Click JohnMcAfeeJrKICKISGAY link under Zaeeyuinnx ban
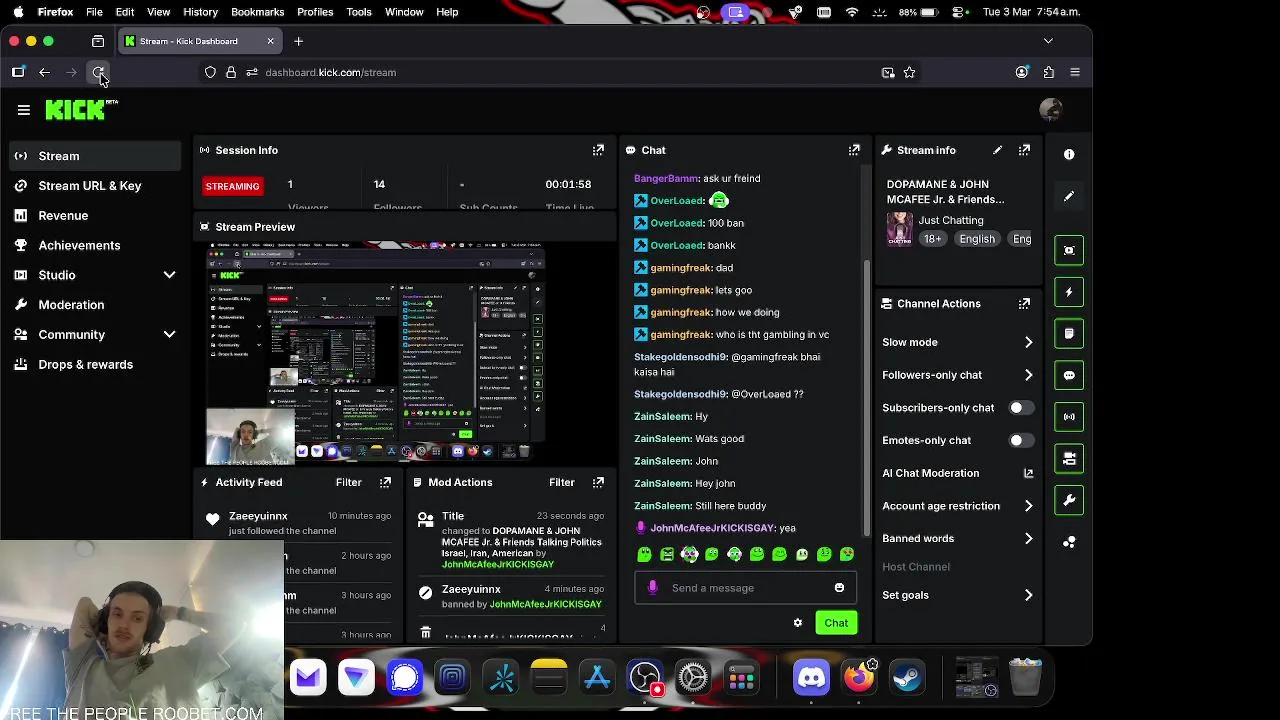The width and height of the screenshot is (1280, 720). click(x=545, y=604)
